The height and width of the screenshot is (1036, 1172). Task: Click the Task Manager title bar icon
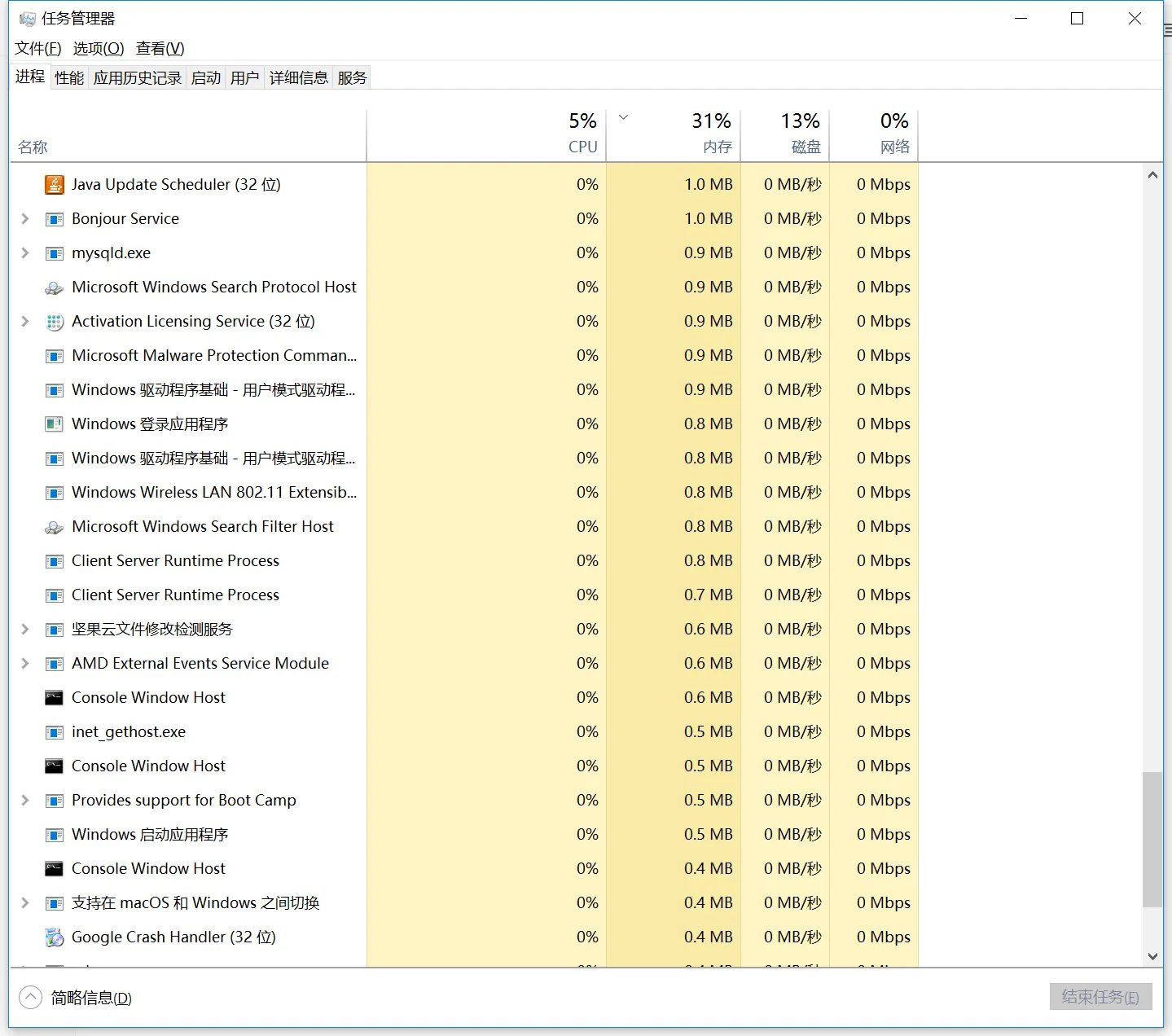[28, 18]
